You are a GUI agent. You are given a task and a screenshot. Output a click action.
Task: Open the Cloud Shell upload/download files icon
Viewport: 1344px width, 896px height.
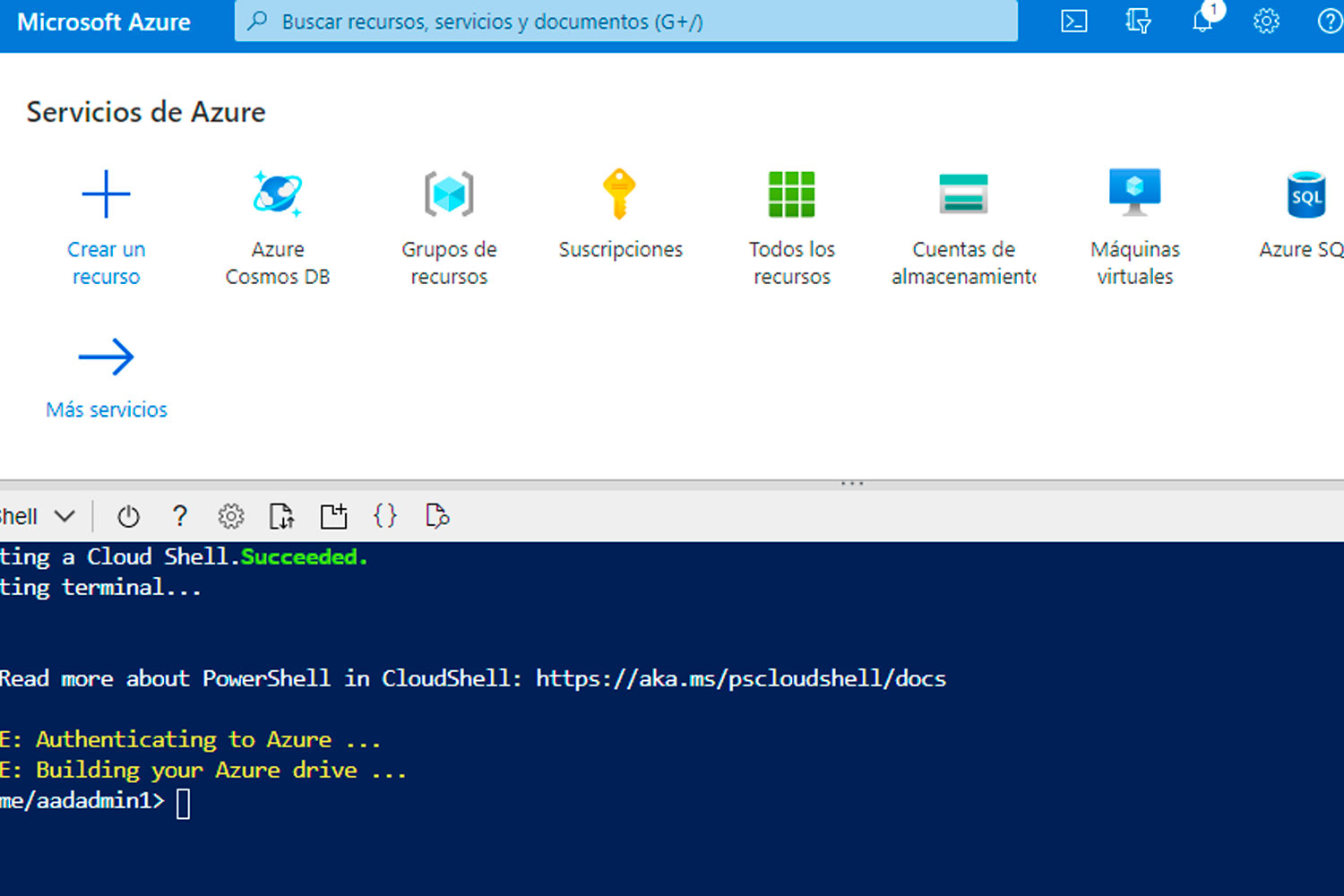pyautogui.click(x=281, y=516)
